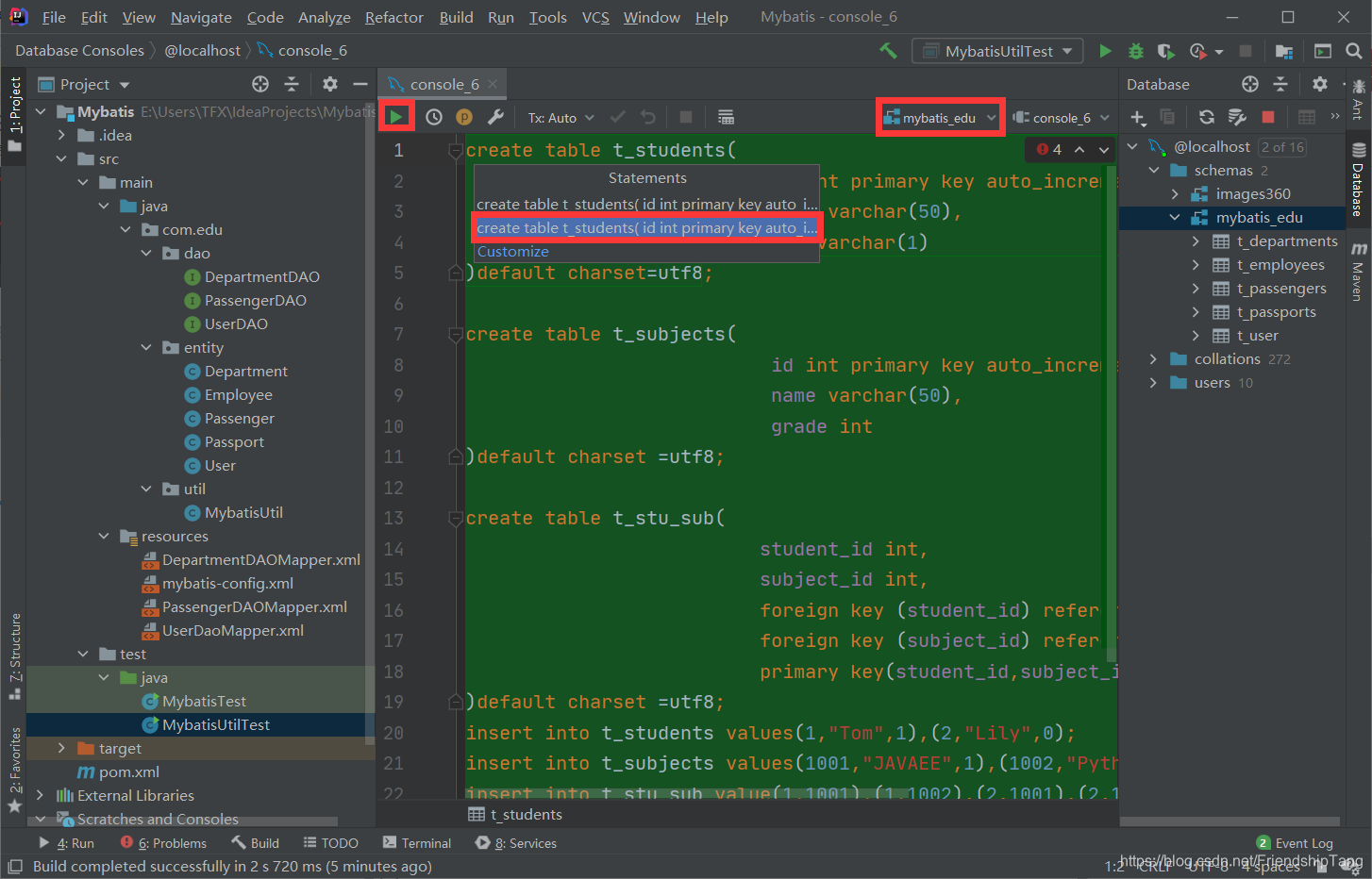Start debugging with the bug icon
The height and width of the screenshot is (879, 1372).
[x=1136, y=51]
